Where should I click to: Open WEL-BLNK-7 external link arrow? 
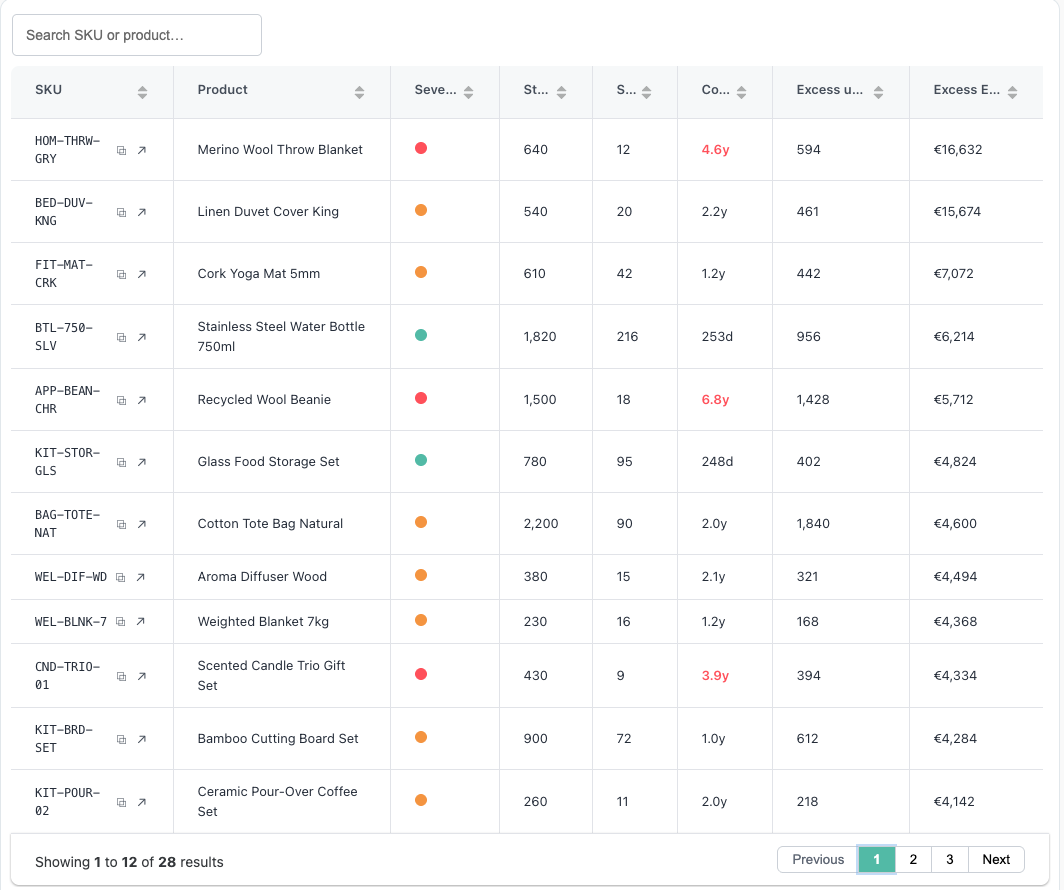pos(140,621)
